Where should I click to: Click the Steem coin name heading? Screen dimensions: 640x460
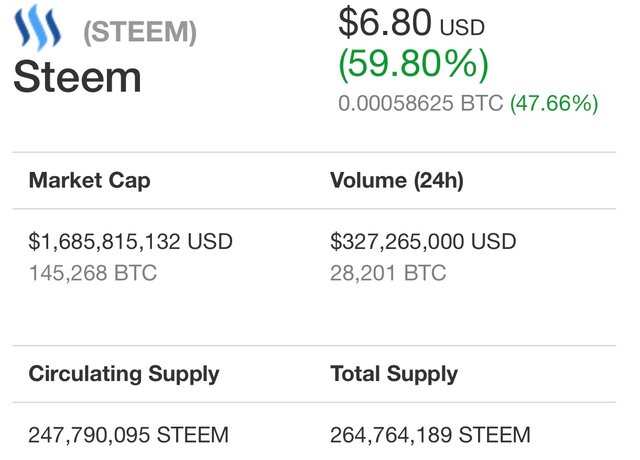77,77
